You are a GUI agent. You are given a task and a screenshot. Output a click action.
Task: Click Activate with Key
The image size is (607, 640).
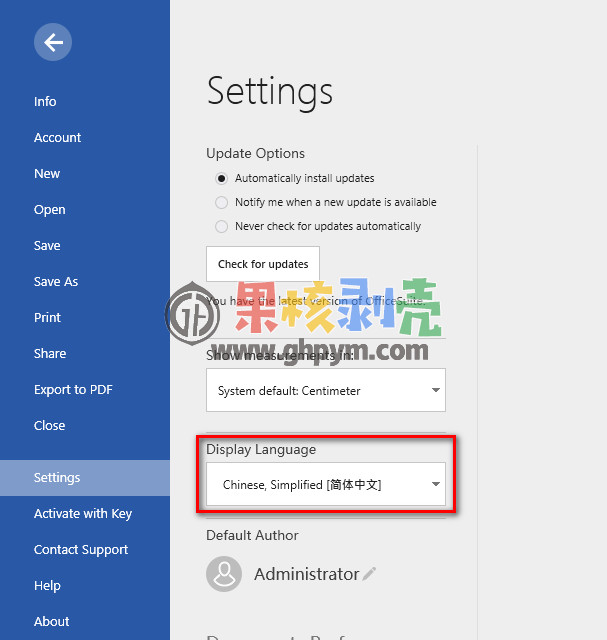pyautogui.click(x=85, y=513)
